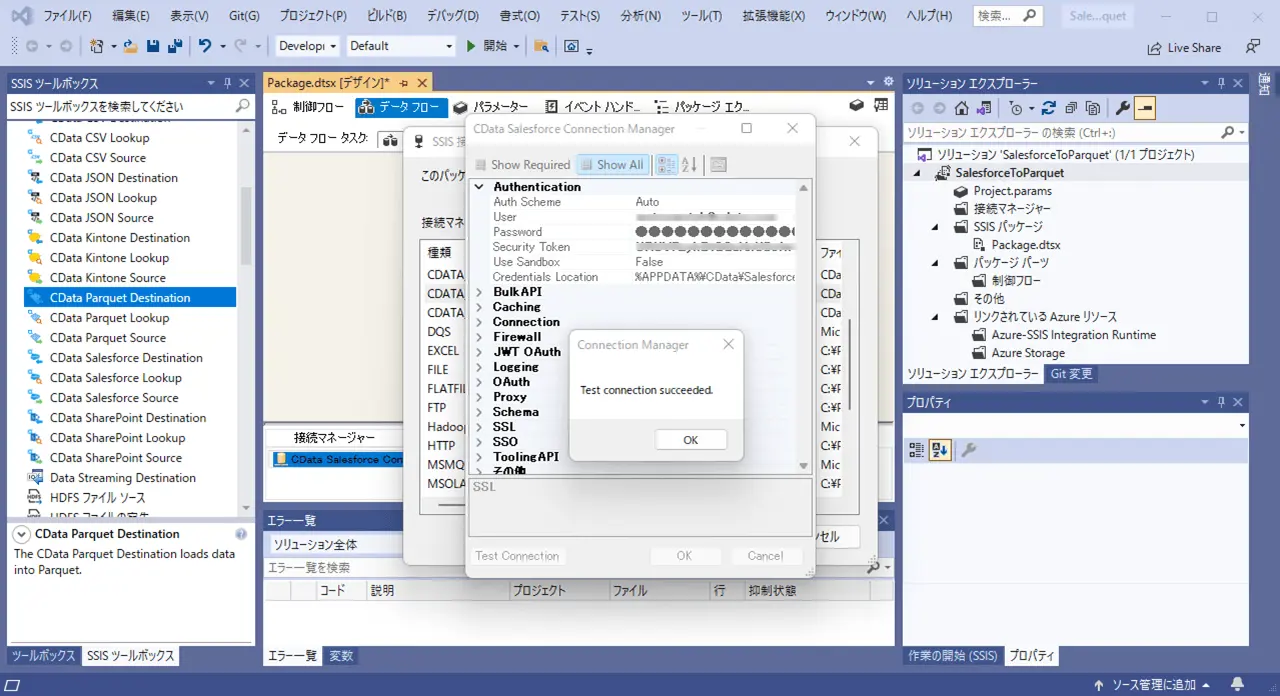Open the ビルド(B) menu
Viewport: 1280px width, 696px height.
point(385,16)
